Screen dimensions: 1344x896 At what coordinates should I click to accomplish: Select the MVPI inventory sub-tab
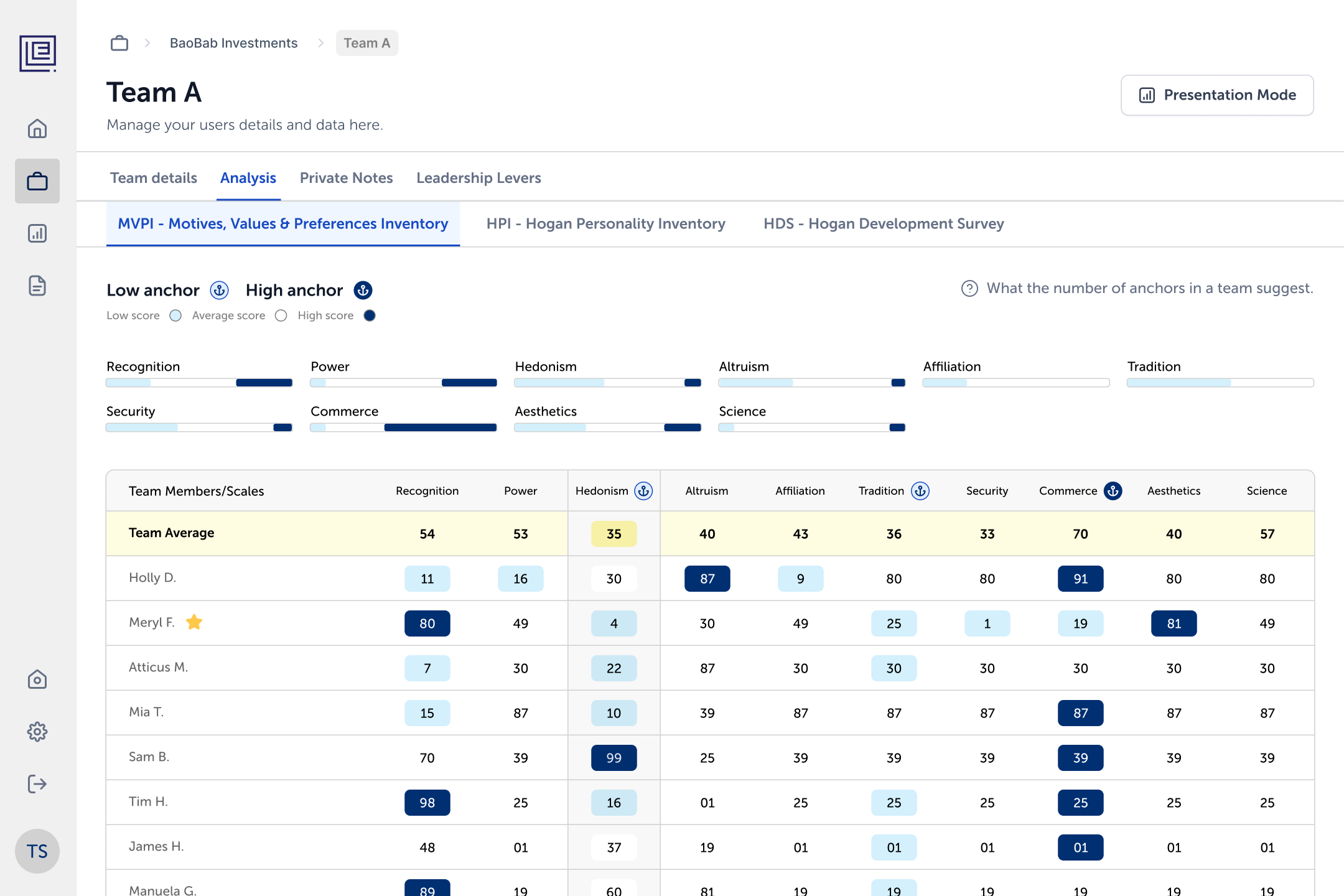click(283, 223)
